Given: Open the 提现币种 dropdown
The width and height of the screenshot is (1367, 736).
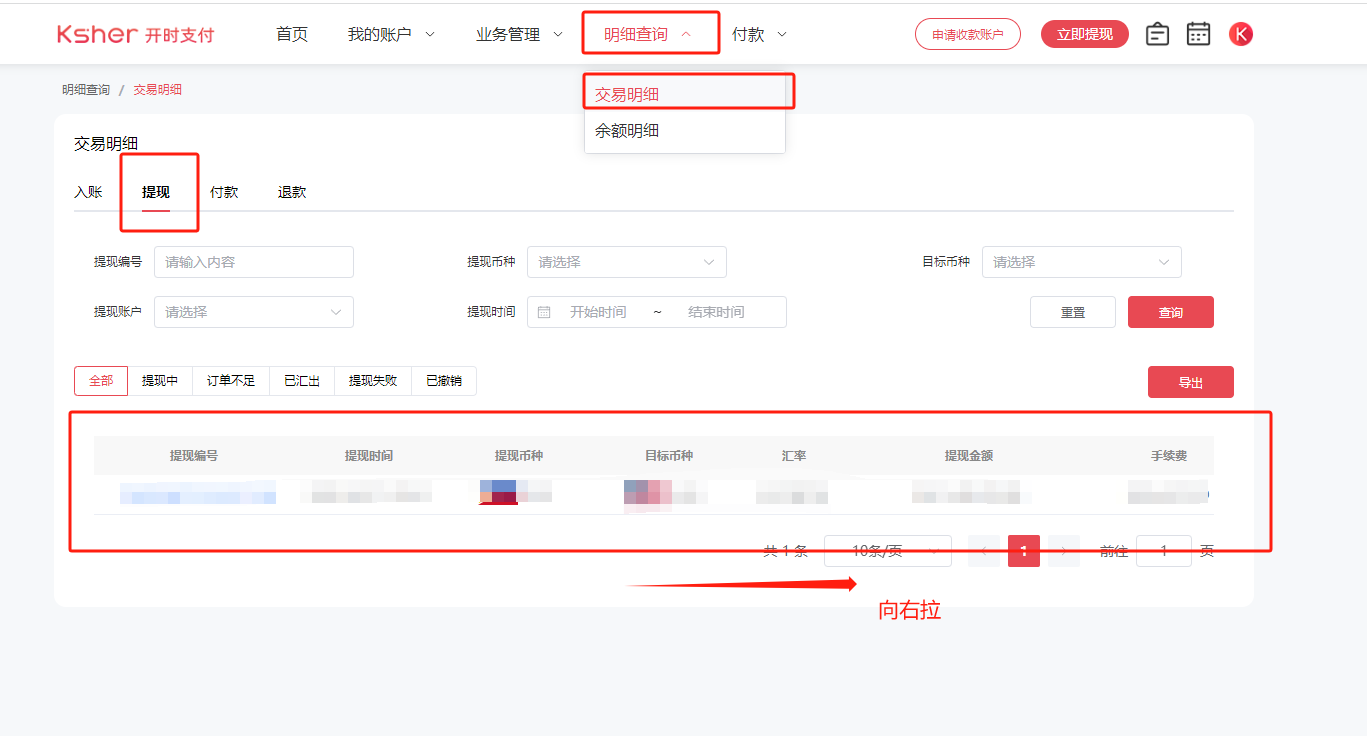Looking at the screenshot, I should coord(627,262).
